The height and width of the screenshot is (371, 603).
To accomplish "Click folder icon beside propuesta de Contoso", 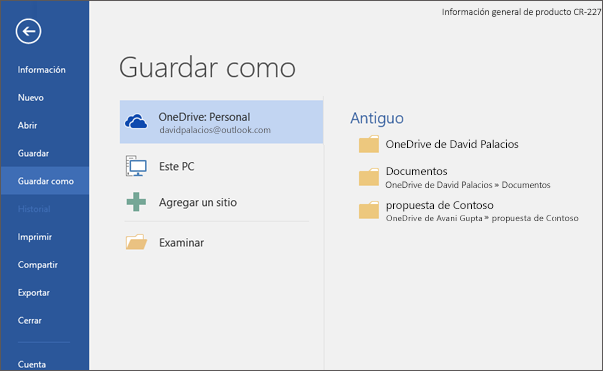I will click(369, 210).
